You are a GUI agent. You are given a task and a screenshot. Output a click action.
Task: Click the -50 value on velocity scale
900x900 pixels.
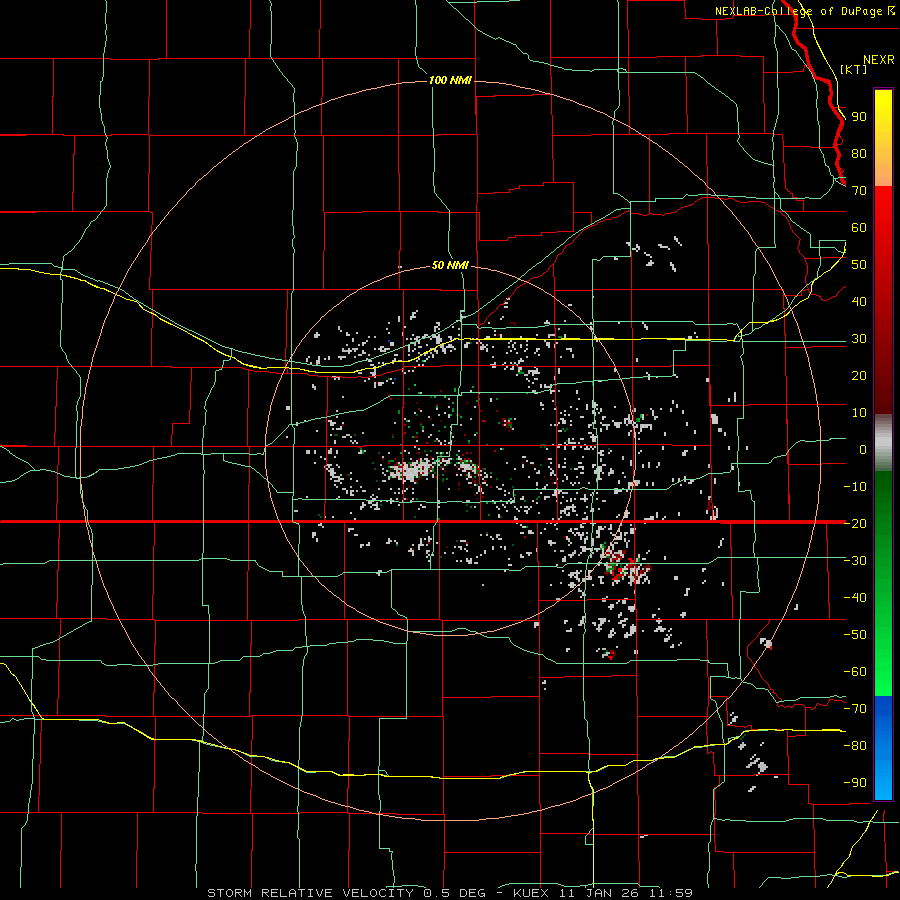click(x=855, y=634)
